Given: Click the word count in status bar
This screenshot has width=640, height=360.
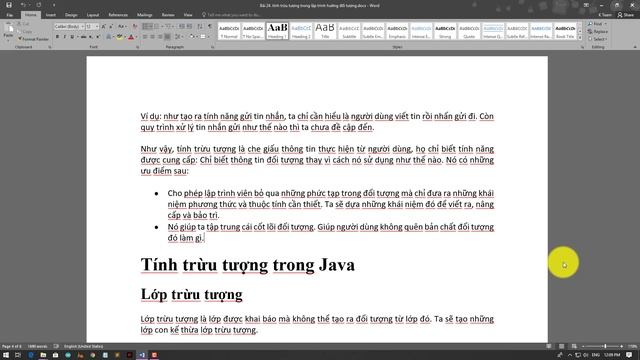Looking at the screenshot, I should pyautogui.click(x=37, y=346).
